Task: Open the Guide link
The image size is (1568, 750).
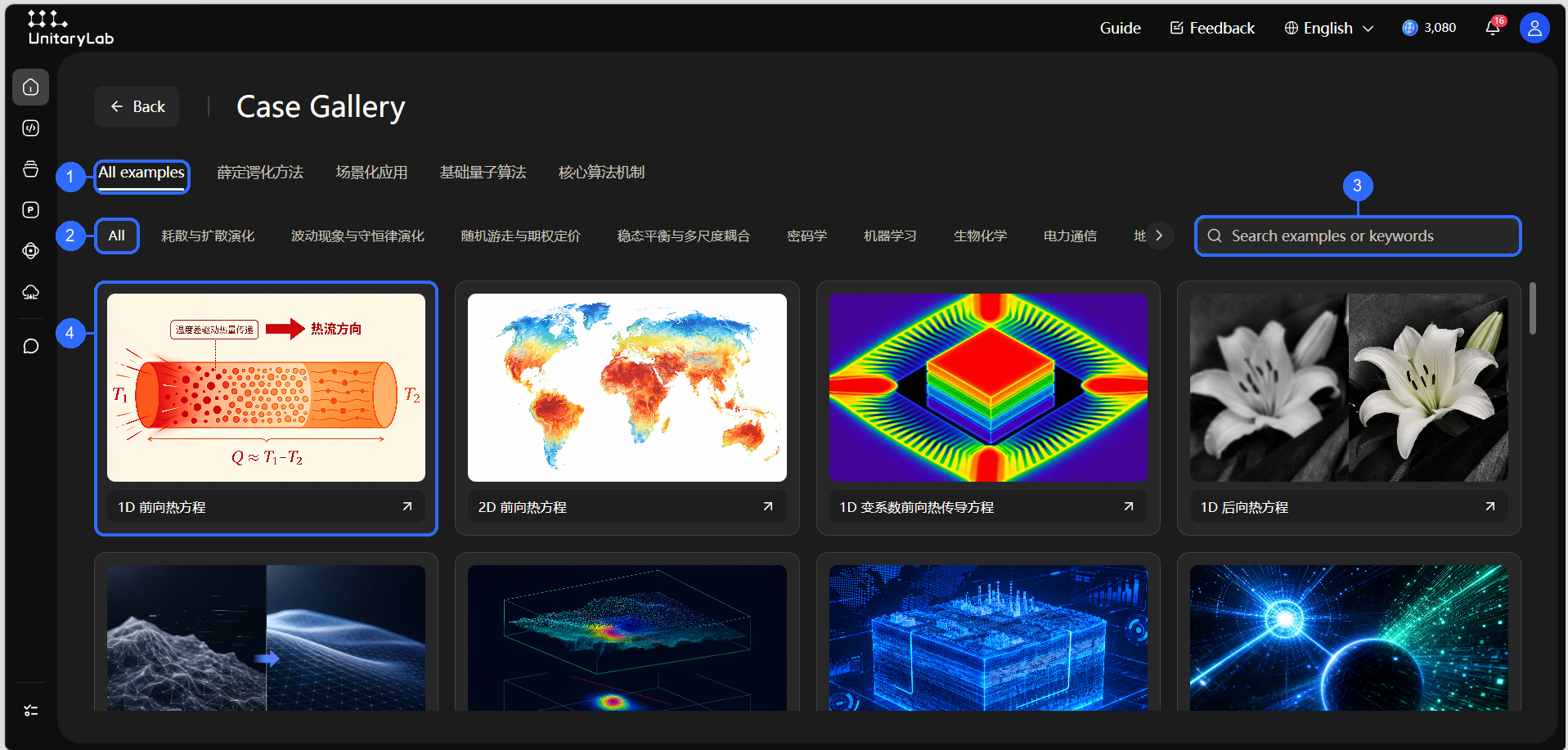Action: pos(1120,28)
